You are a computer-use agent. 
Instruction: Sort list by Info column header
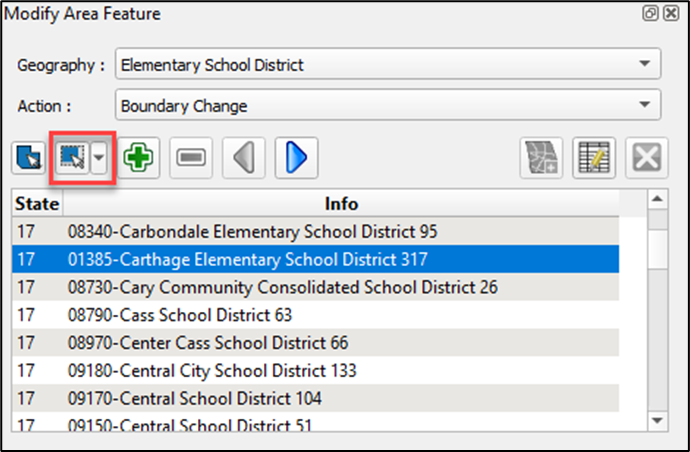click(x=341, y=203)
